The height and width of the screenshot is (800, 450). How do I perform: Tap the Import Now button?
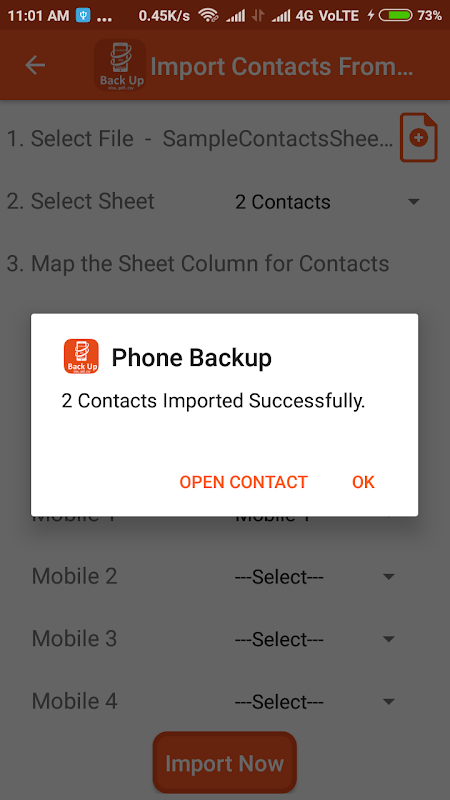(224, 763)
